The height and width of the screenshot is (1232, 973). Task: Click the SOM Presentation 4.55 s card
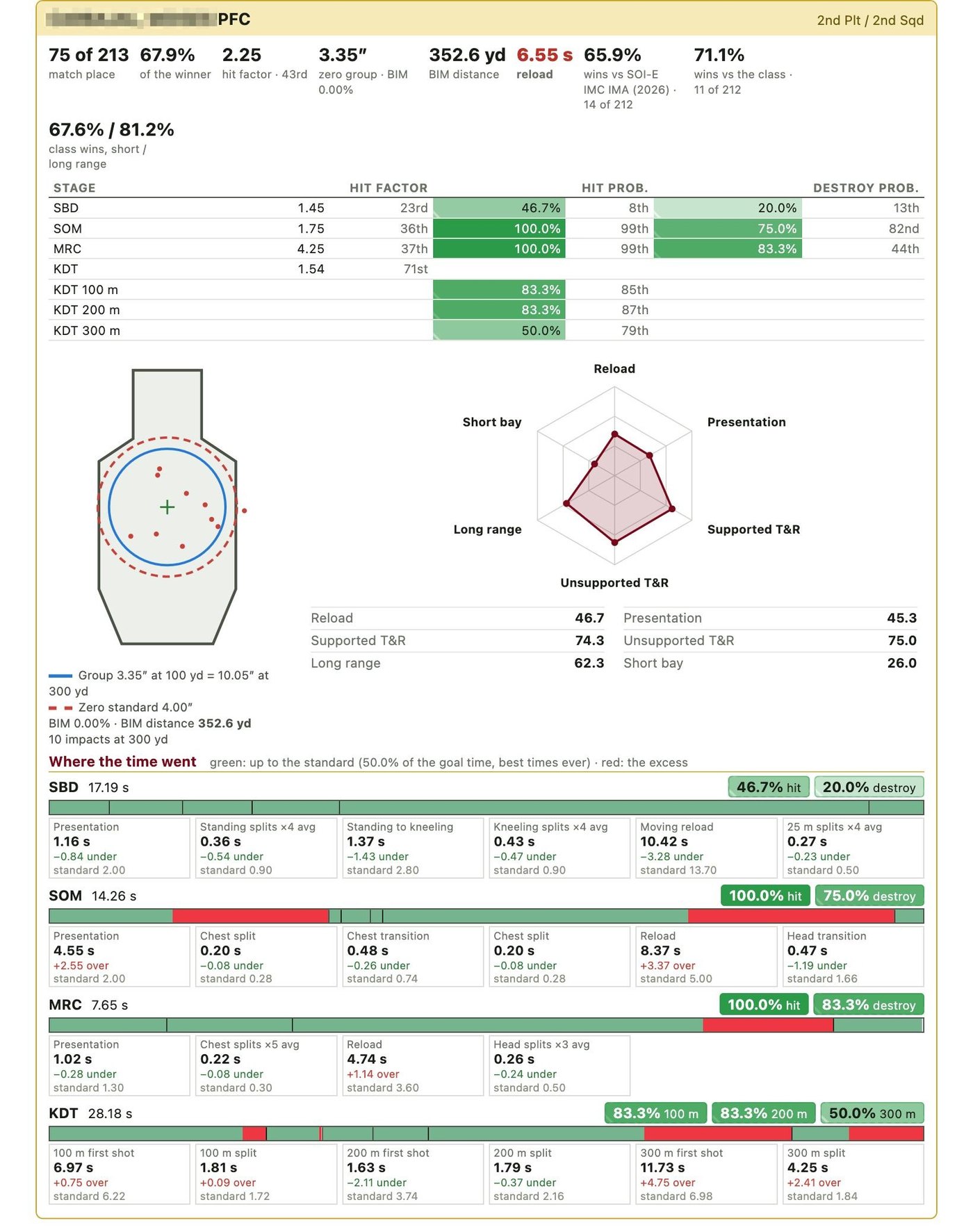click(x=120, y=957)
